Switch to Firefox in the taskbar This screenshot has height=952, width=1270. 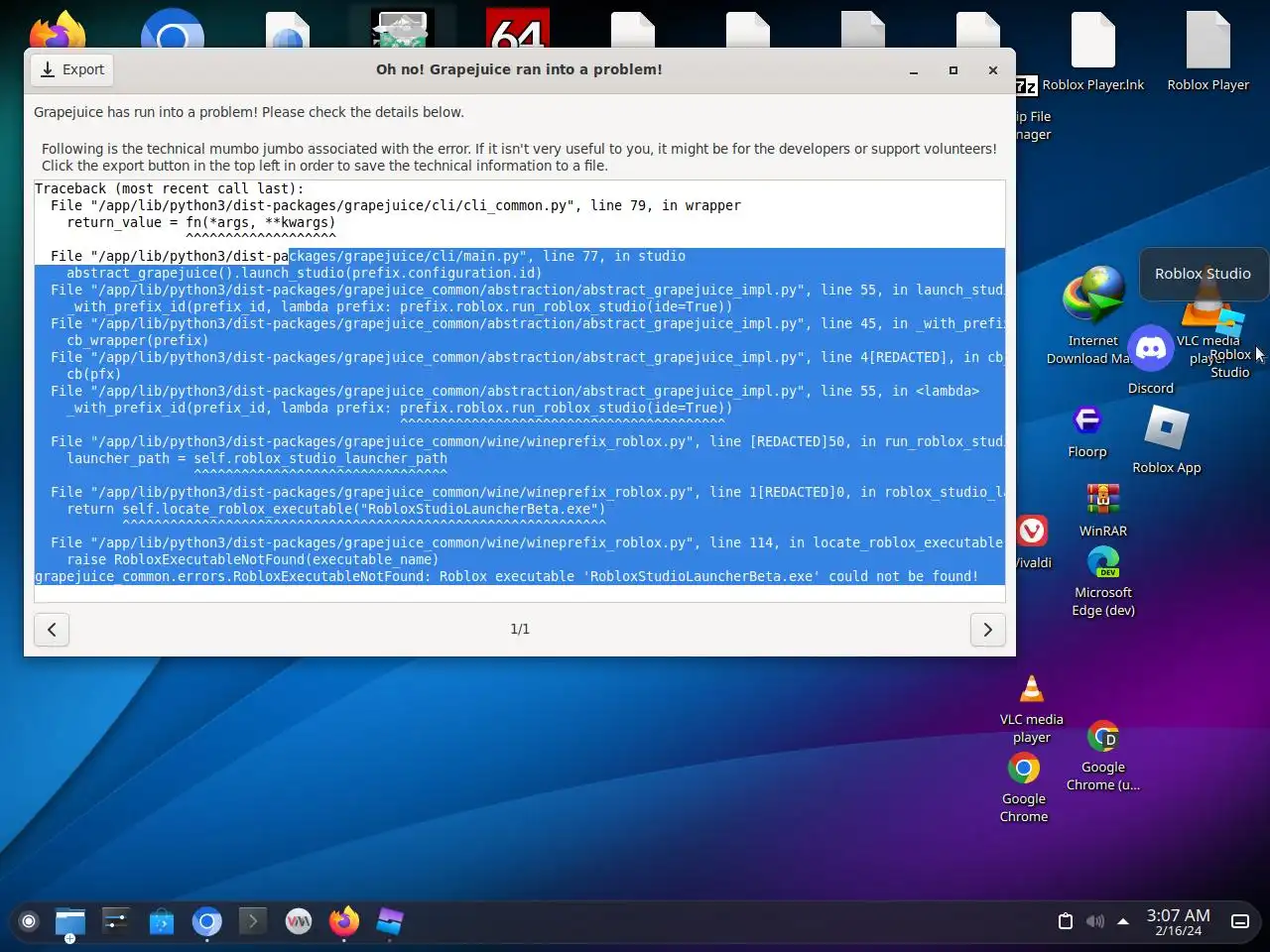pos(344,921)
